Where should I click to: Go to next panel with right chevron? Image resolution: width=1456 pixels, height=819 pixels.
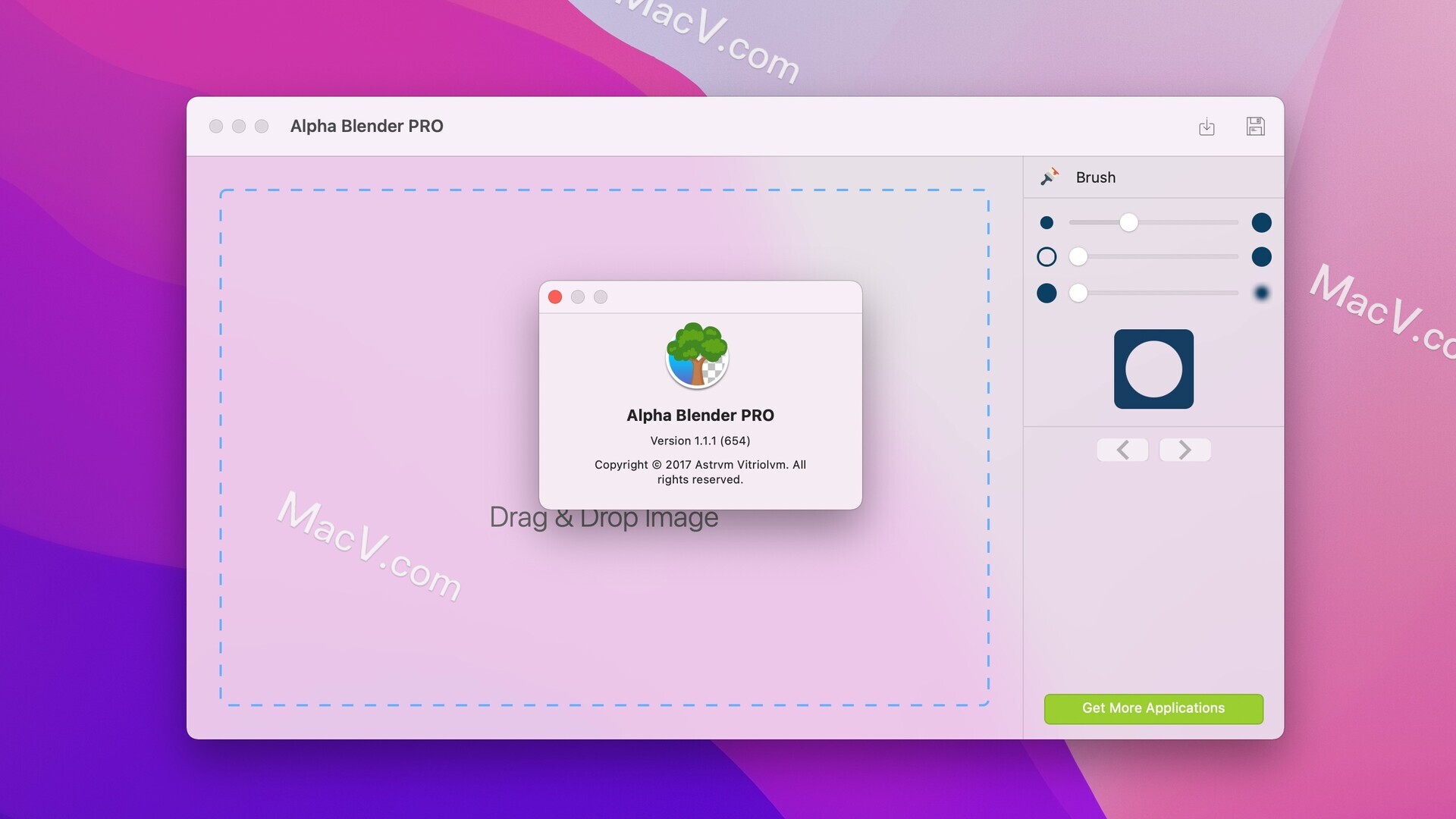pyautogui.click(x=1185, y=450)
